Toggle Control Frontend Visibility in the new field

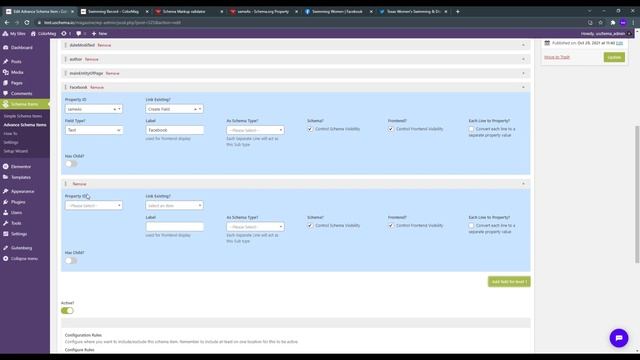tap(391, 226)
